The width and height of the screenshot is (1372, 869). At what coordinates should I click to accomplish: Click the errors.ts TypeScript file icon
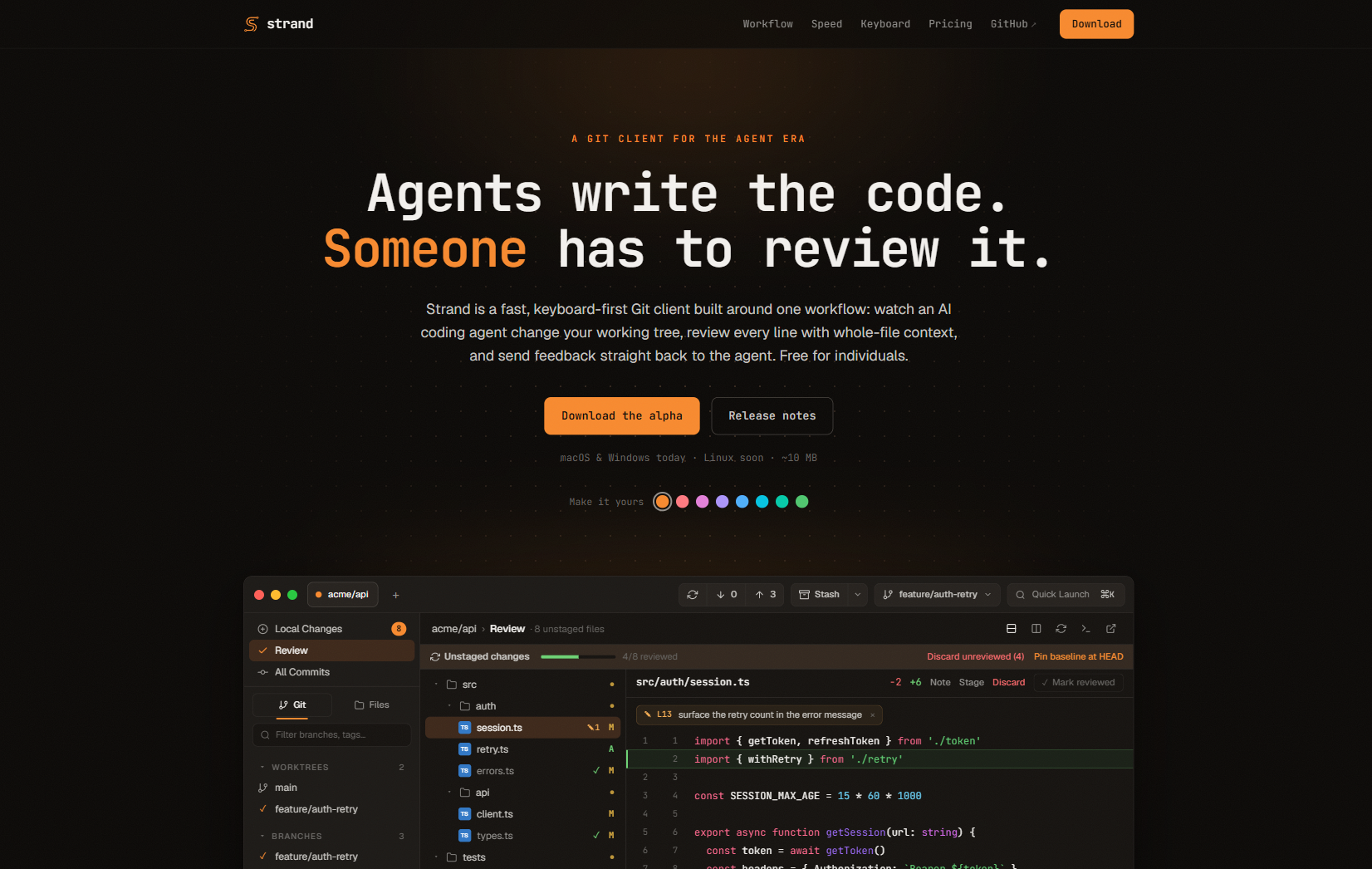point(464,771)
